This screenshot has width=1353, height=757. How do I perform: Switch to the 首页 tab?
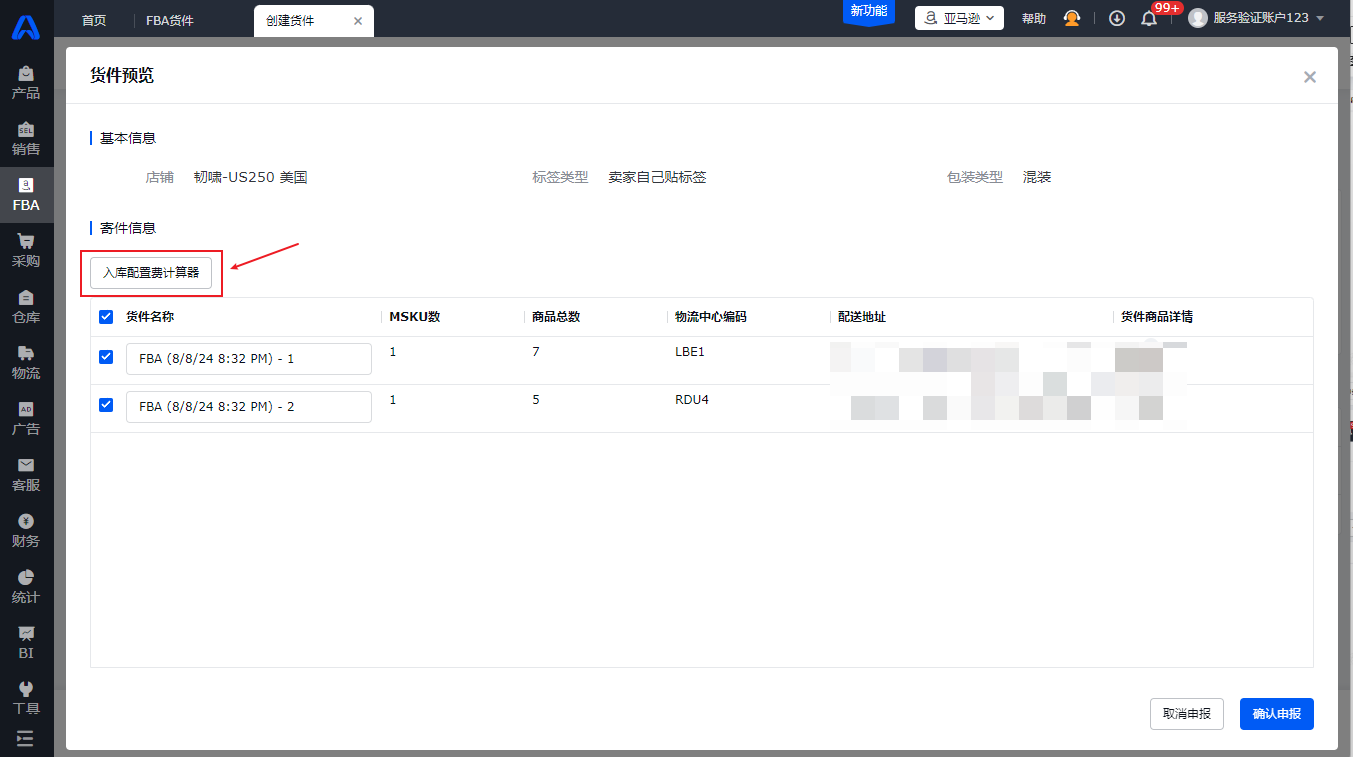(94, 20)
